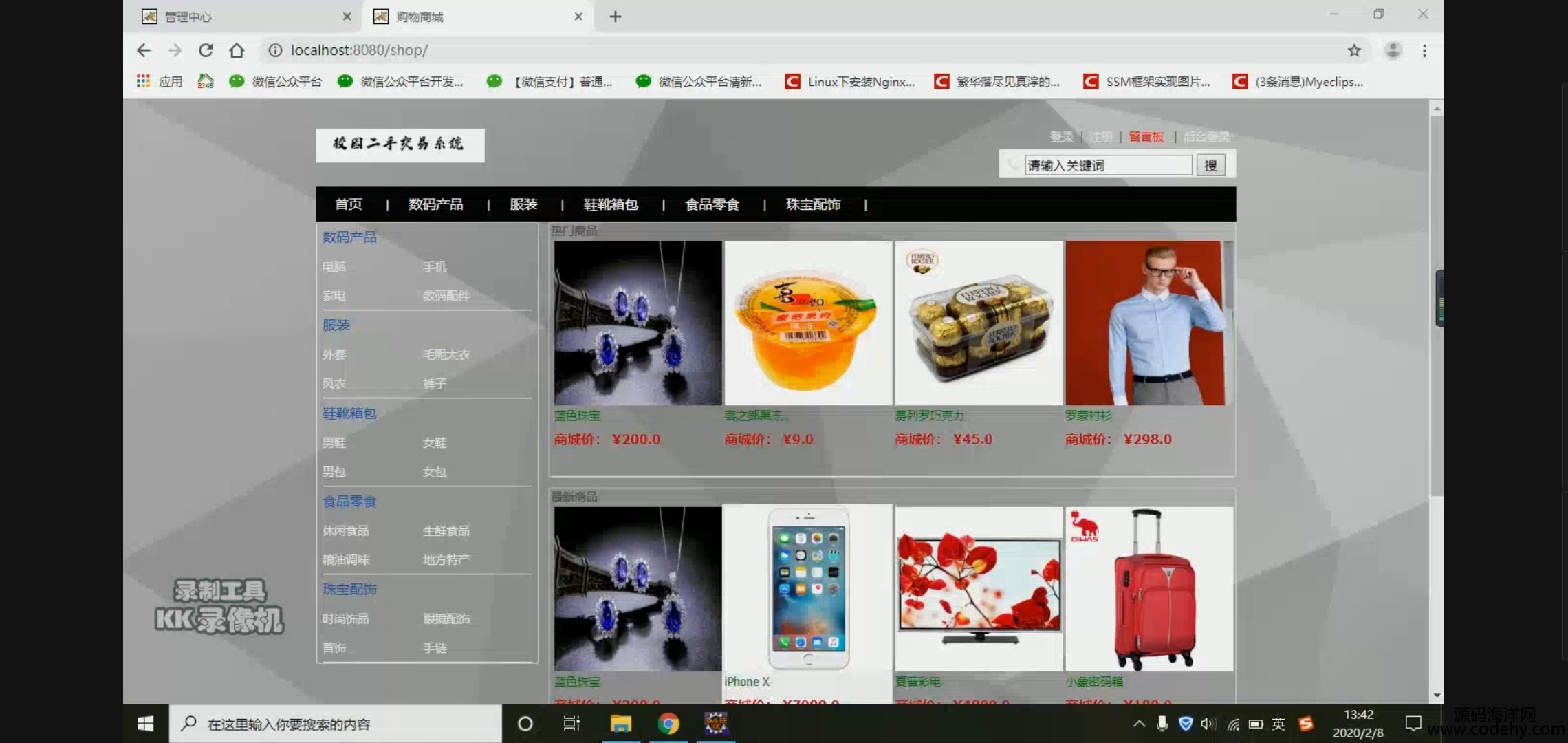Open the iPhone X product image
Image resolution: width=1568 pixels, height=743 pixels.
coord(808,588)
